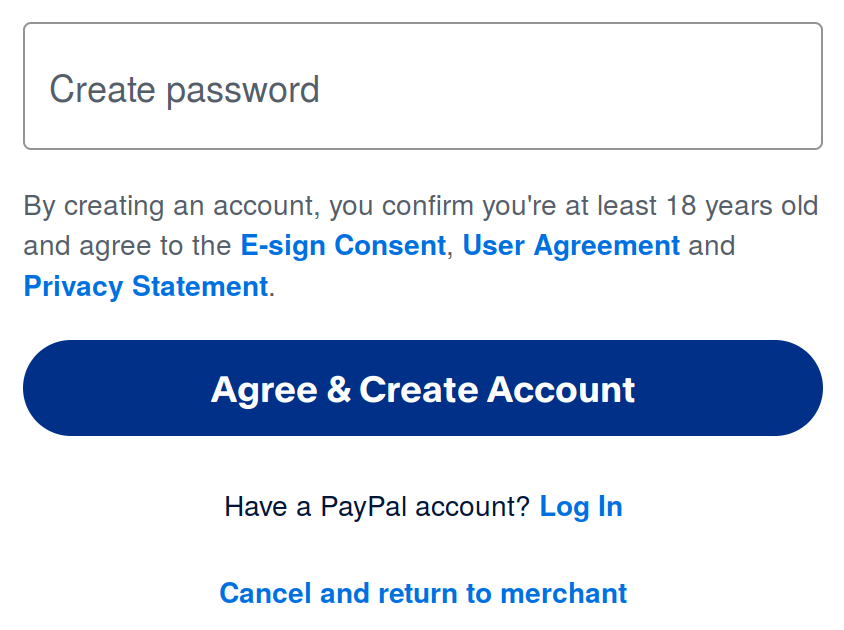Go to Log In for existing account
Image resolution: width=844 pixels, height=630 pixels.
tap(581, 507)
